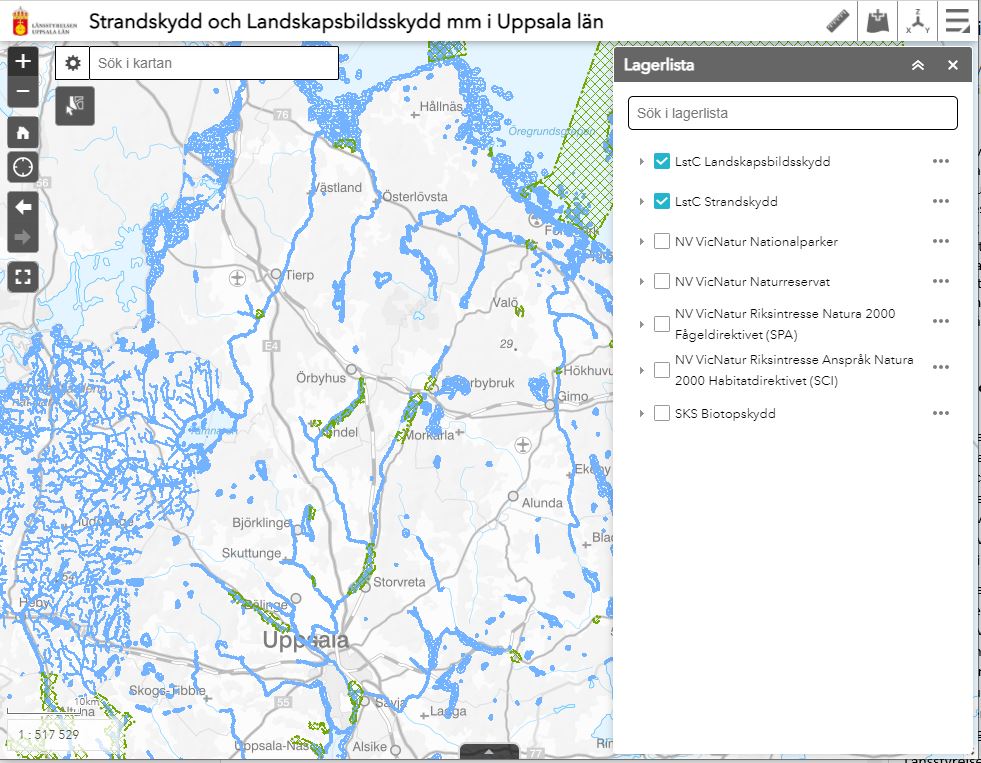Zoom out with the minus button
Image resolution: width=981 pixels, height=763 pixels.
23,92
